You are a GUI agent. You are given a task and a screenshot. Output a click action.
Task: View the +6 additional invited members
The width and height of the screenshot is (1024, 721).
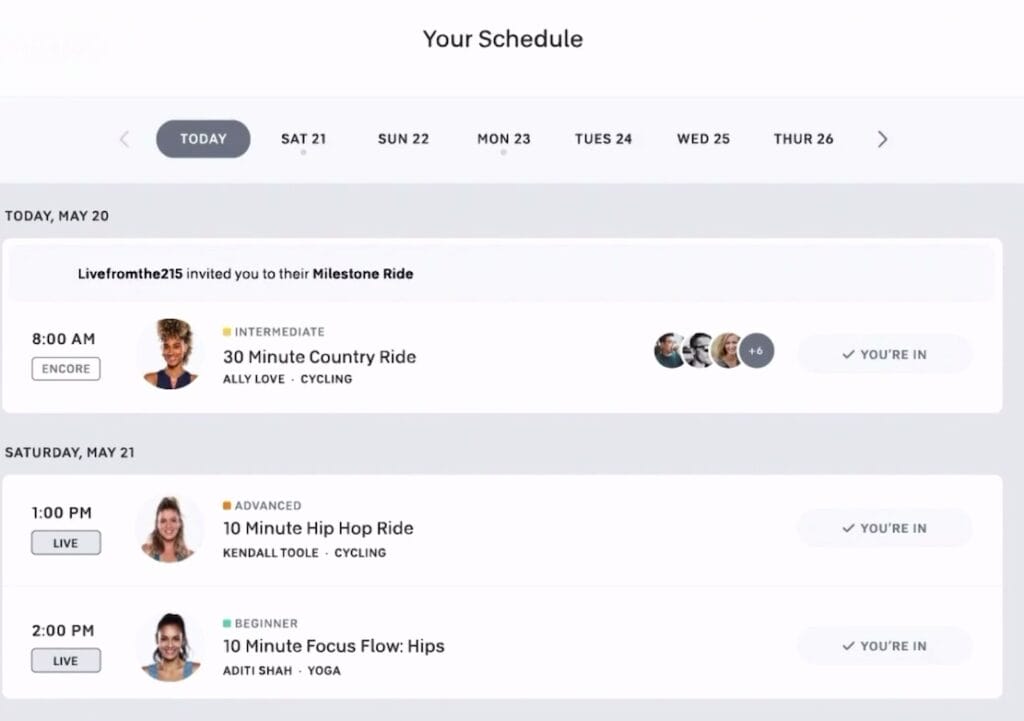756,351
